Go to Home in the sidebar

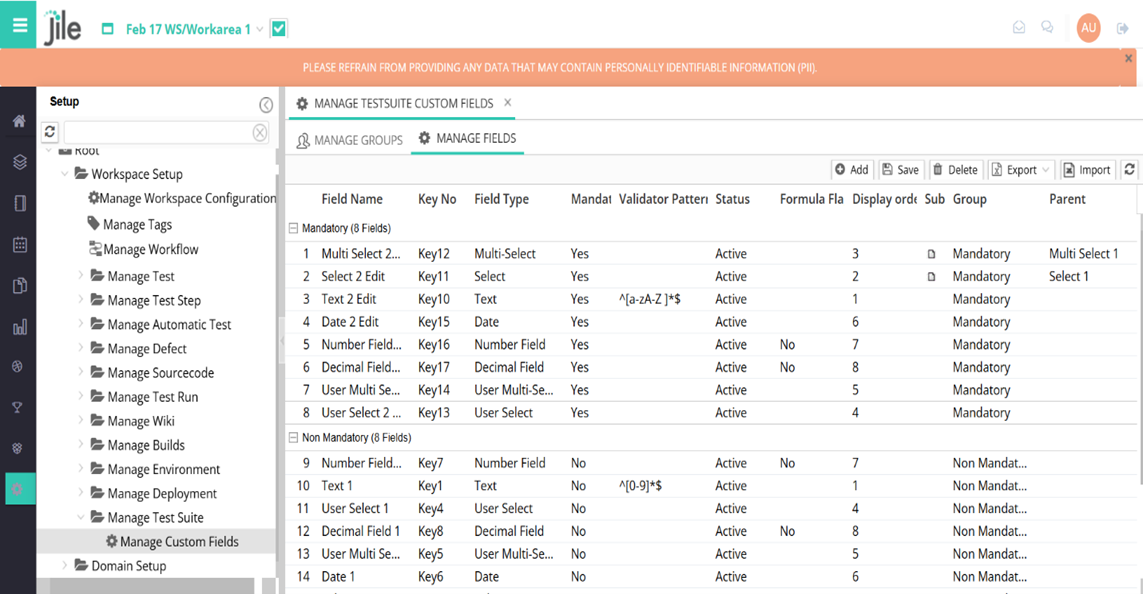pyautogui.click(x=19, y=121)
